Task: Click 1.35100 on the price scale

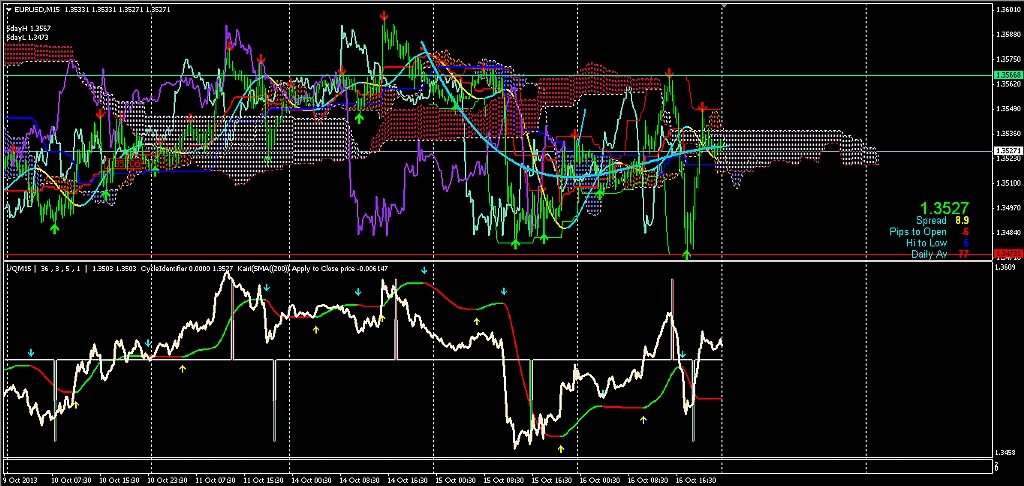Action: coord(1006,183)
